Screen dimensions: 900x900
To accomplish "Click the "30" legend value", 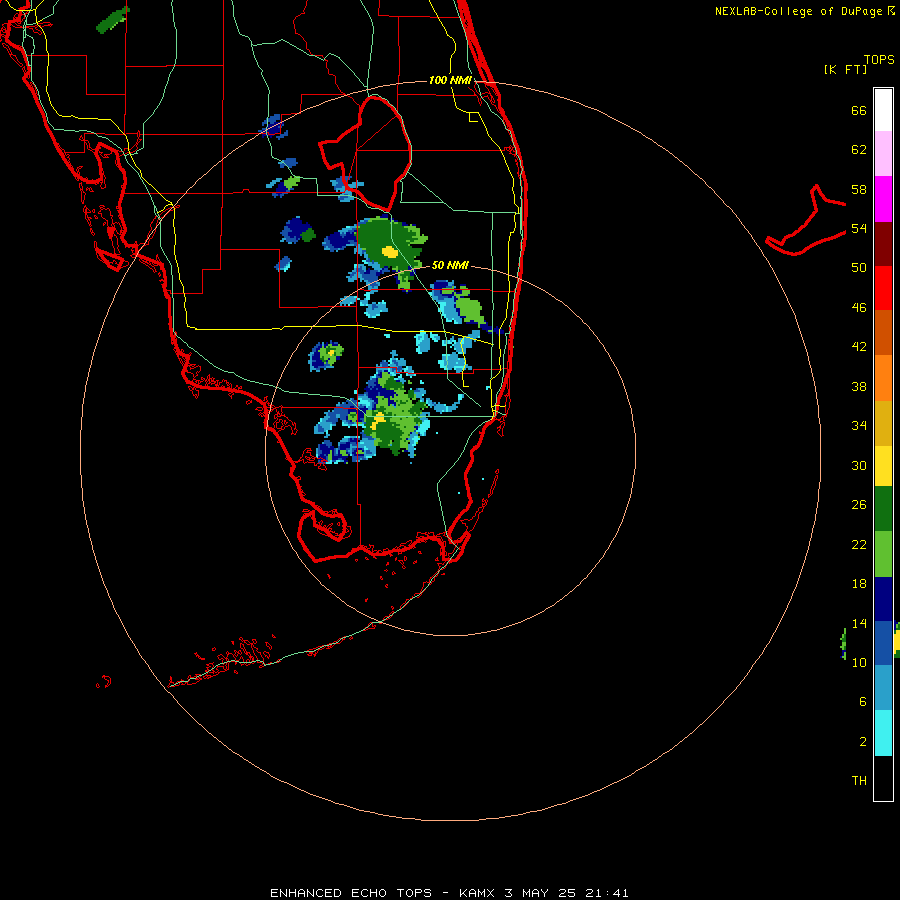I will 859,465.
